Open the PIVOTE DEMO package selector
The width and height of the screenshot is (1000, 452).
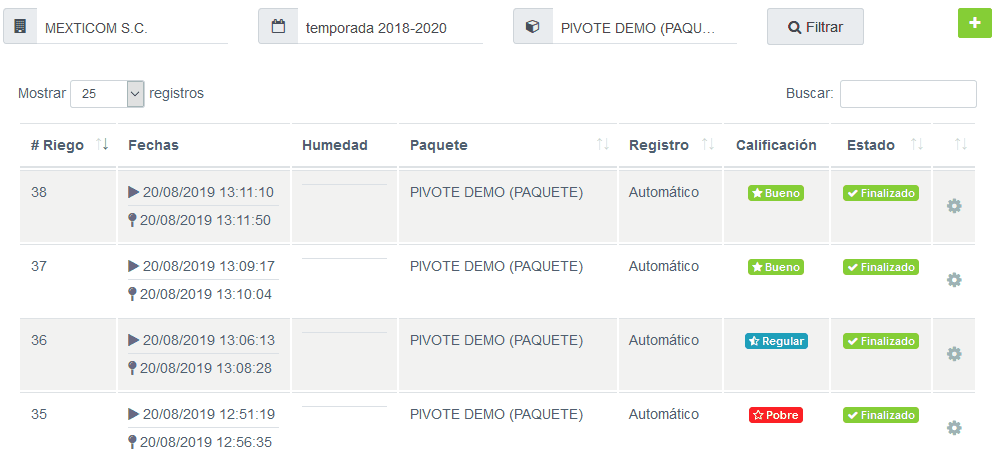[644, 27]
